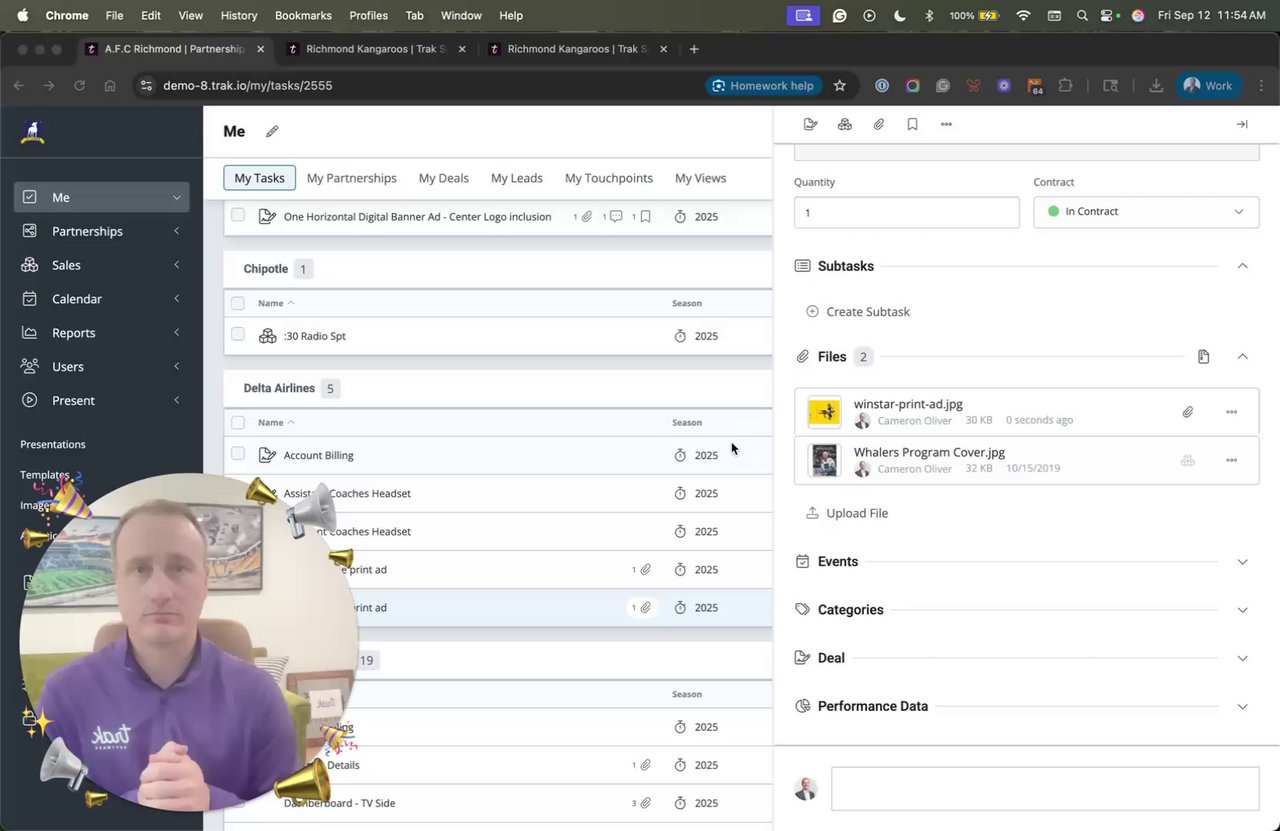Open the History menu in macOS menu bar

click(238, 16)
